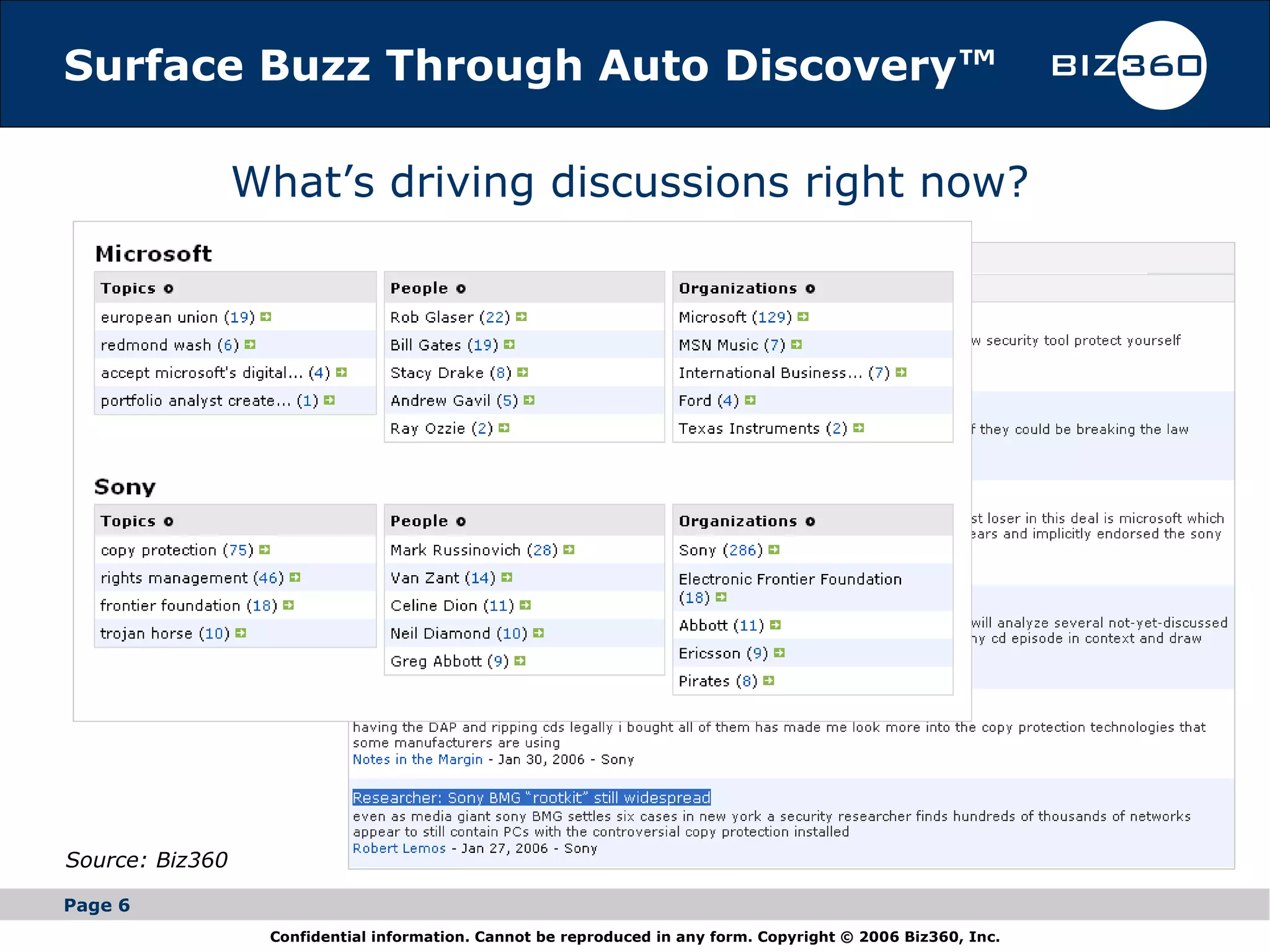The image size is (1270, 952).
Task: Click green icon beside frontier foundation (18)
Action: pyautogui.click(x=288, y=606)
